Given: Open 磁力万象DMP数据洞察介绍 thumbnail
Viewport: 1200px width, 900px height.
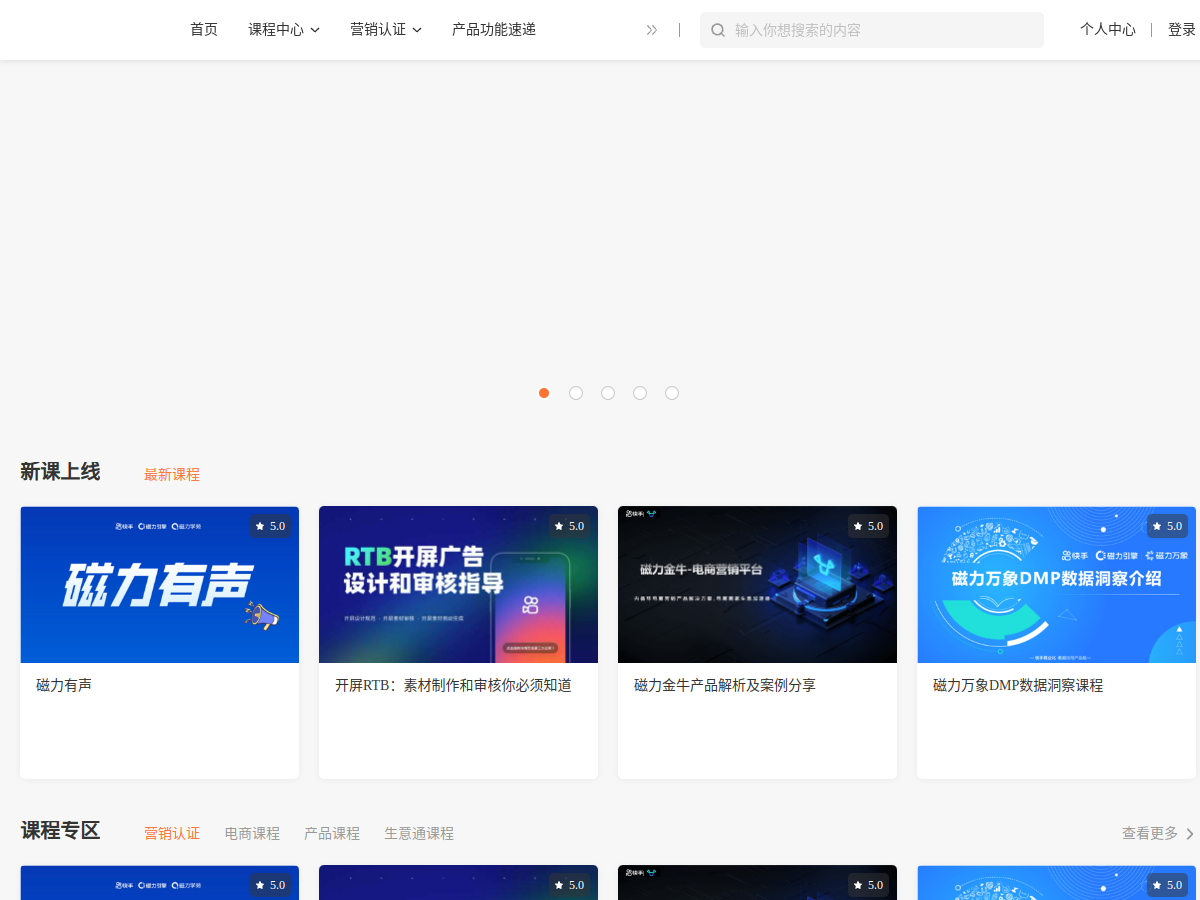Looking at the screenshot, I should tap(1056, 585).
